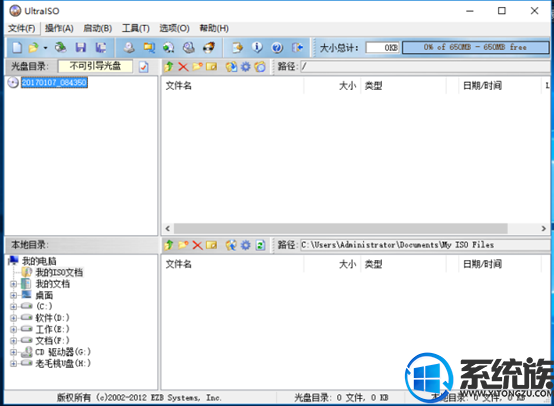
Task: Click the Make CD/DVD image icon
Action: pos(129,47)
